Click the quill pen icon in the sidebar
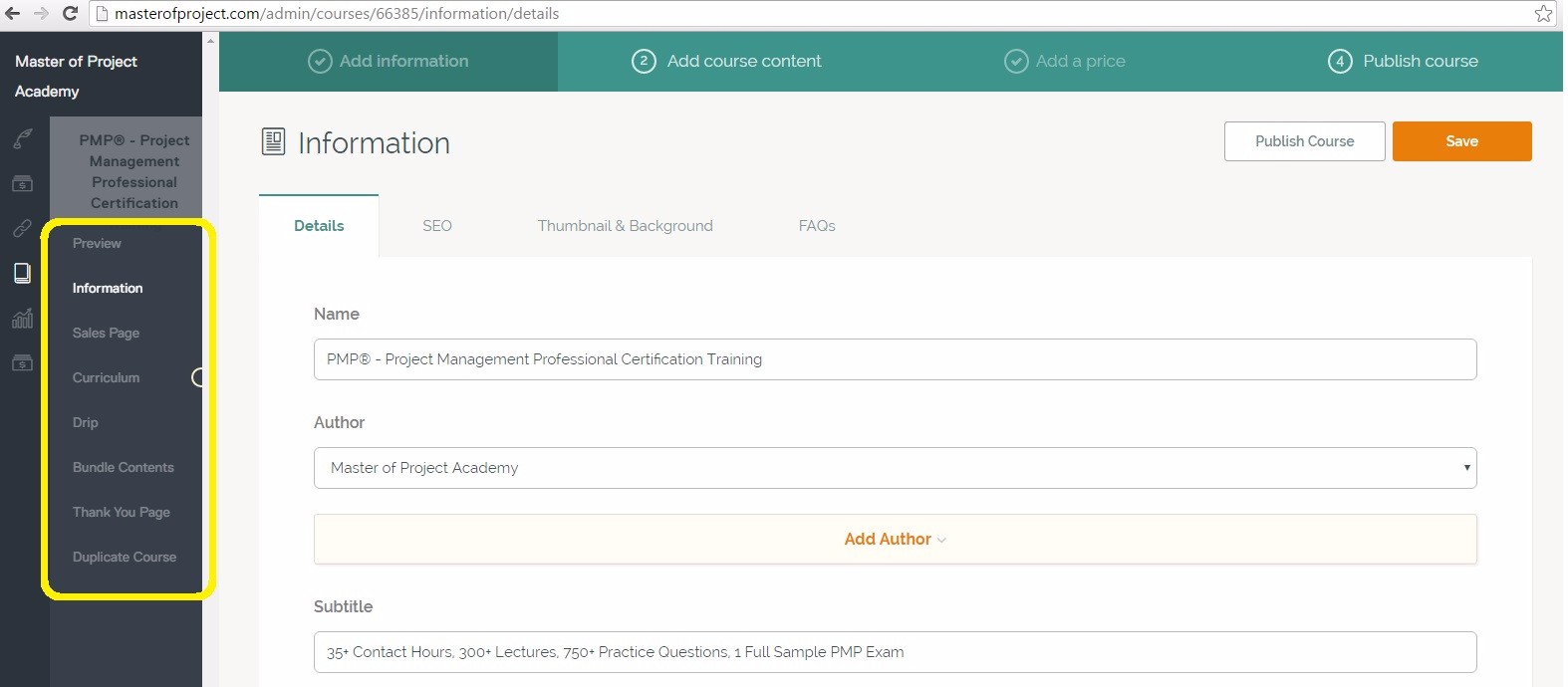Screen dimensions: 1568x687 click(23, 138)
